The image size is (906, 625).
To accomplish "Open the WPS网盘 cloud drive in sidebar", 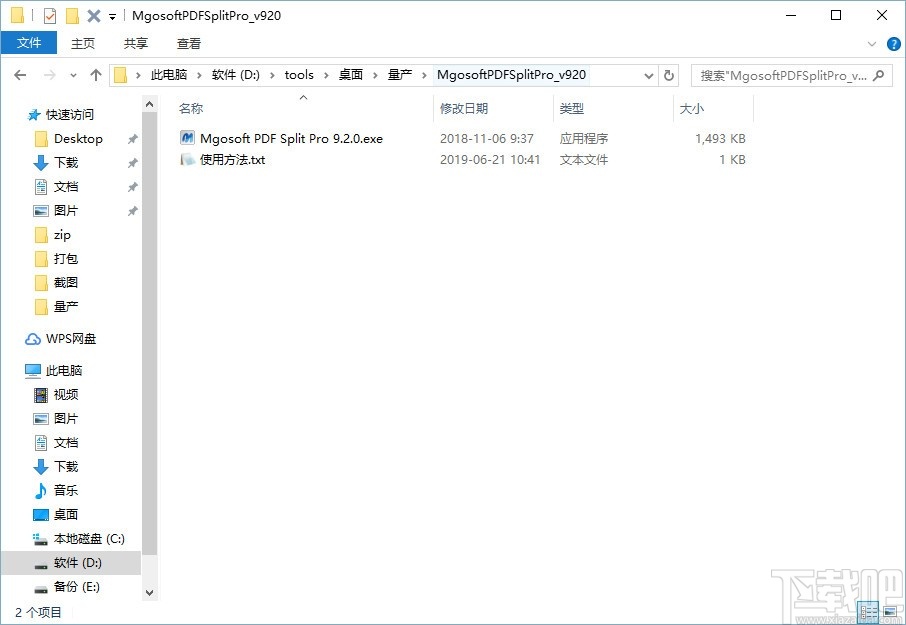I will (x=70, y=338).
